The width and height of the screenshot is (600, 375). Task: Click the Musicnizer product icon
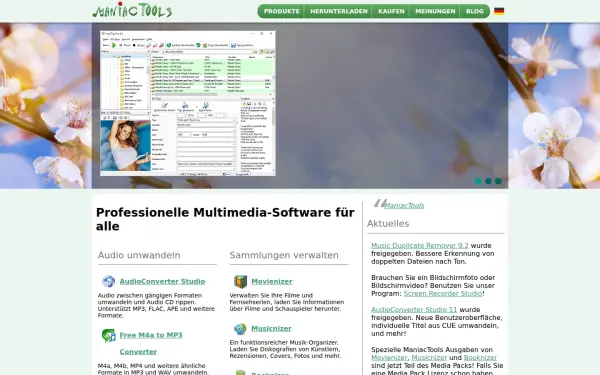[240, 329]
